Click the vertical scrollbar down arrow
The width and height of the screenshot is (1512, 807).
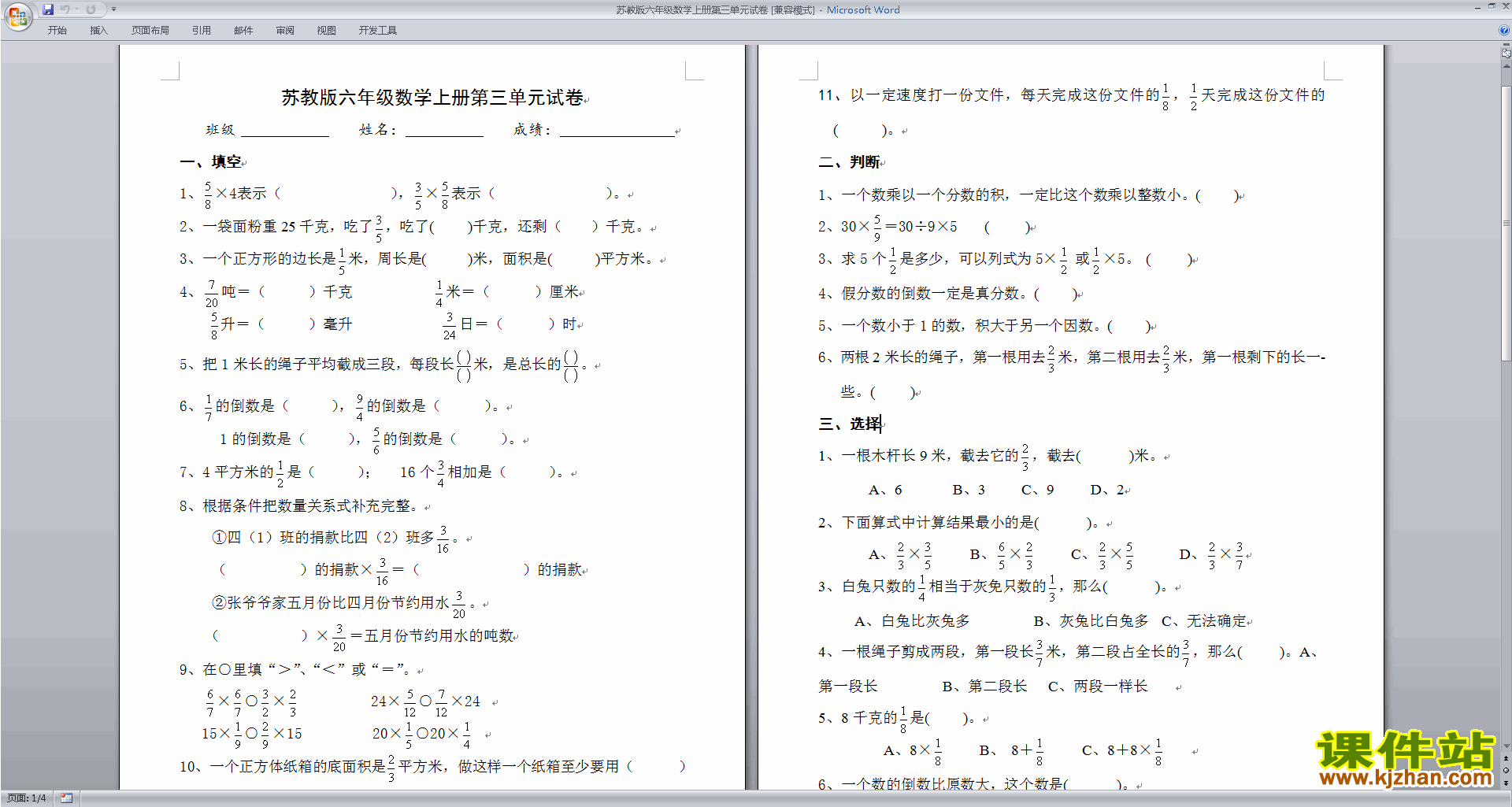1506,746
